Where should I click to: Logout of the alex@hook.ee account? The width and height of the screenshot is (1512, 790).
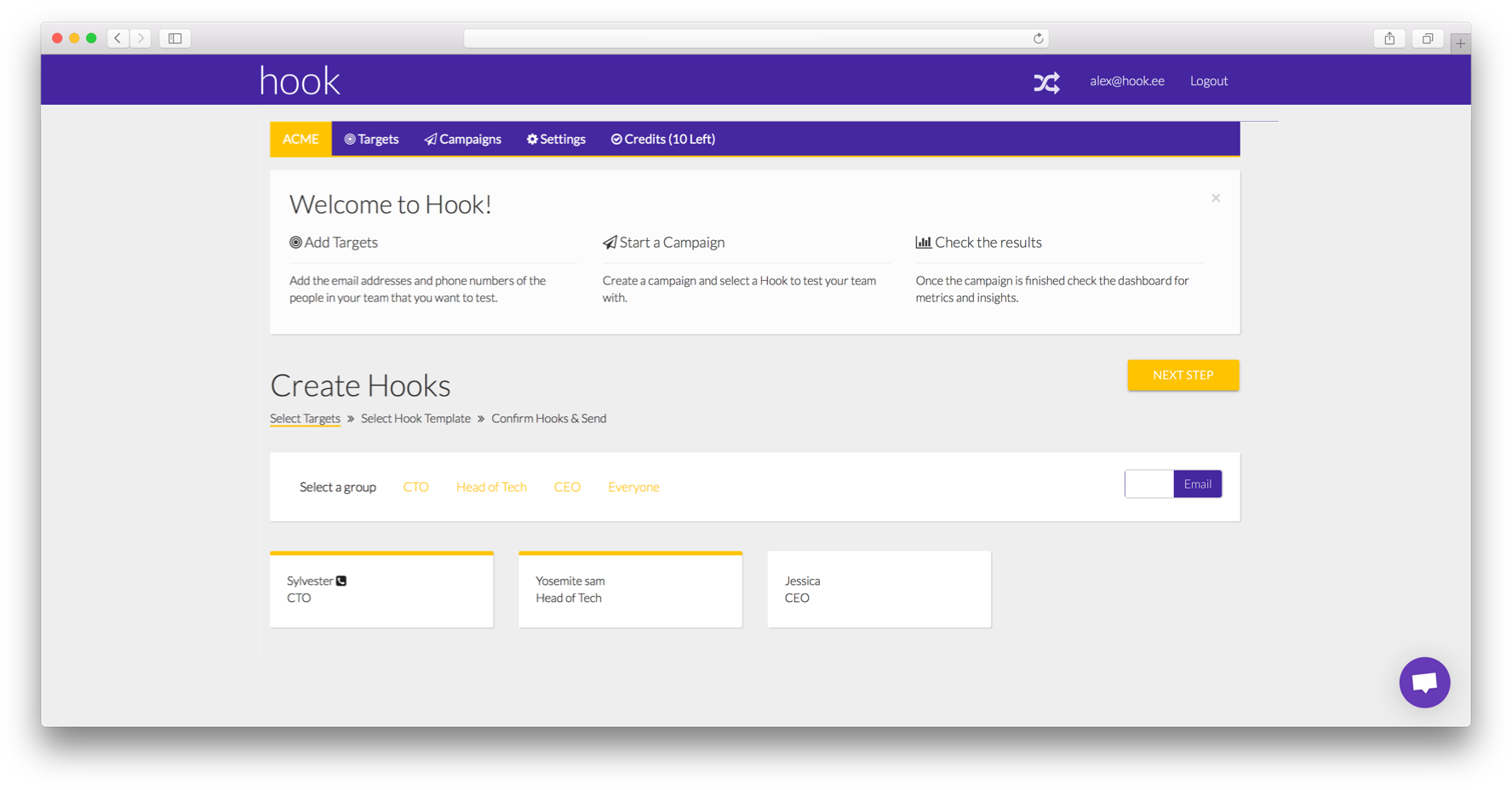click(1208, 81)
